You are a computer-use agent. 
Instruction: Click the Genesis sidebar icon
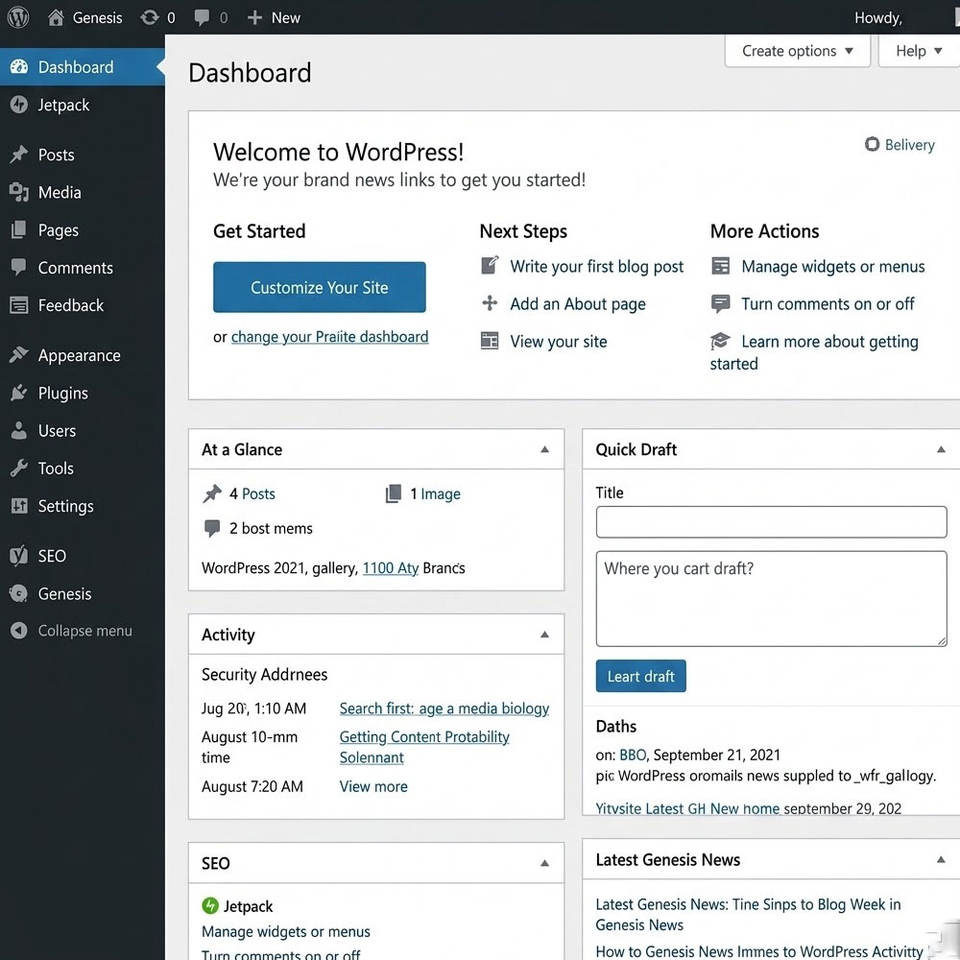pyautogui.click(x=19, y=593)
